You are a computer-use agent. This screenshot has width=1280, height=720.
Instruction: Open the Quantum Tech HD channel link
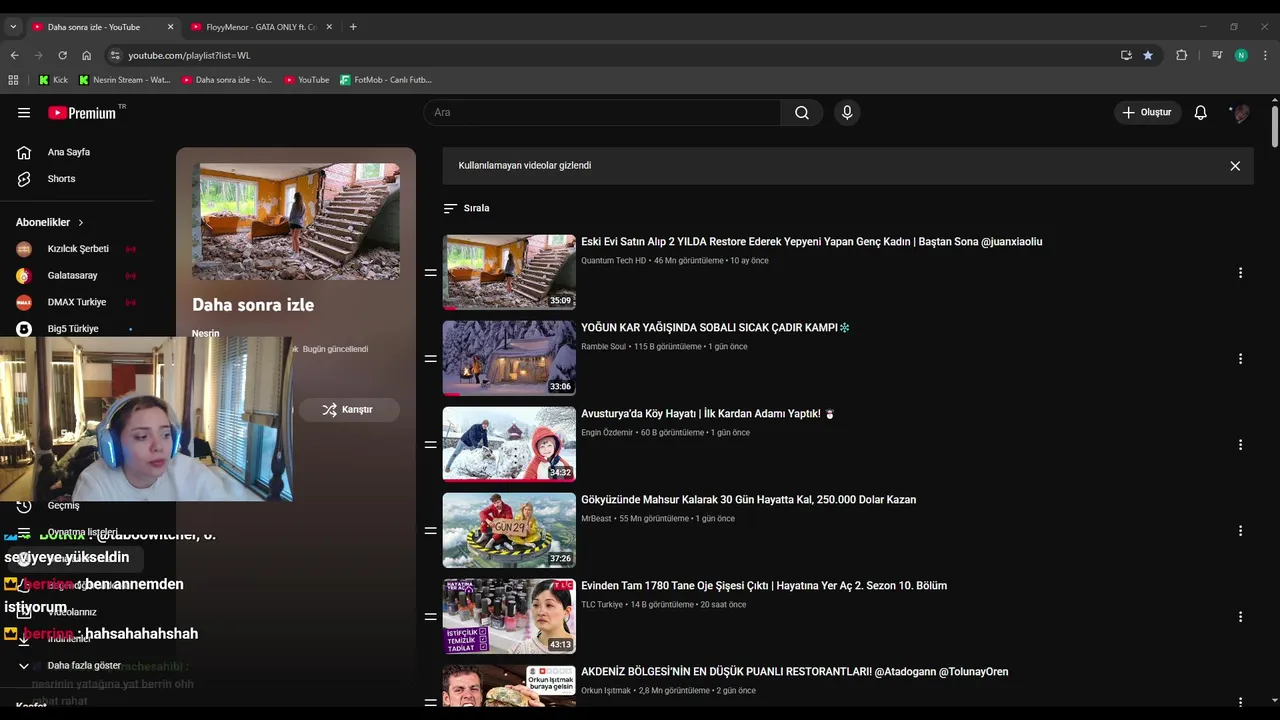(x=613, y=261)
